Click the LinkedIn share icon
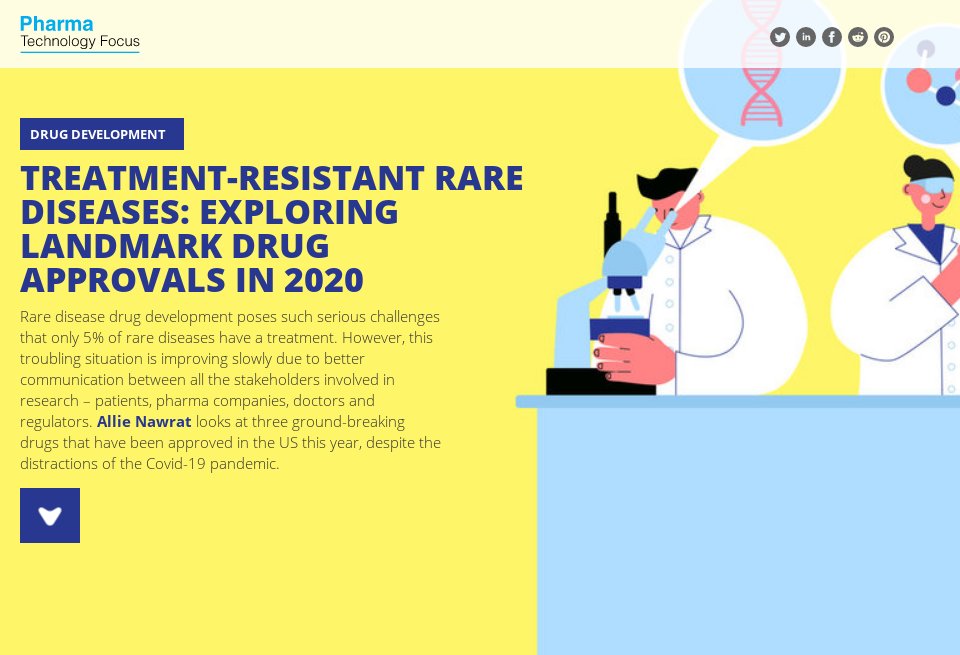960x655 pixels. pos(806,37)
